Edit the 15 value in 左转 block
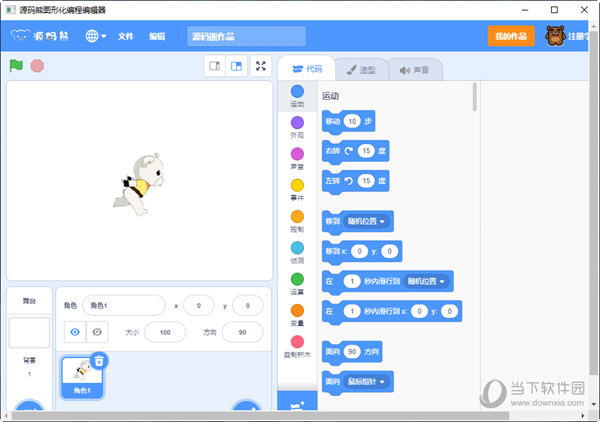Viewport: 600px width, 422px height. pos(366,181)
